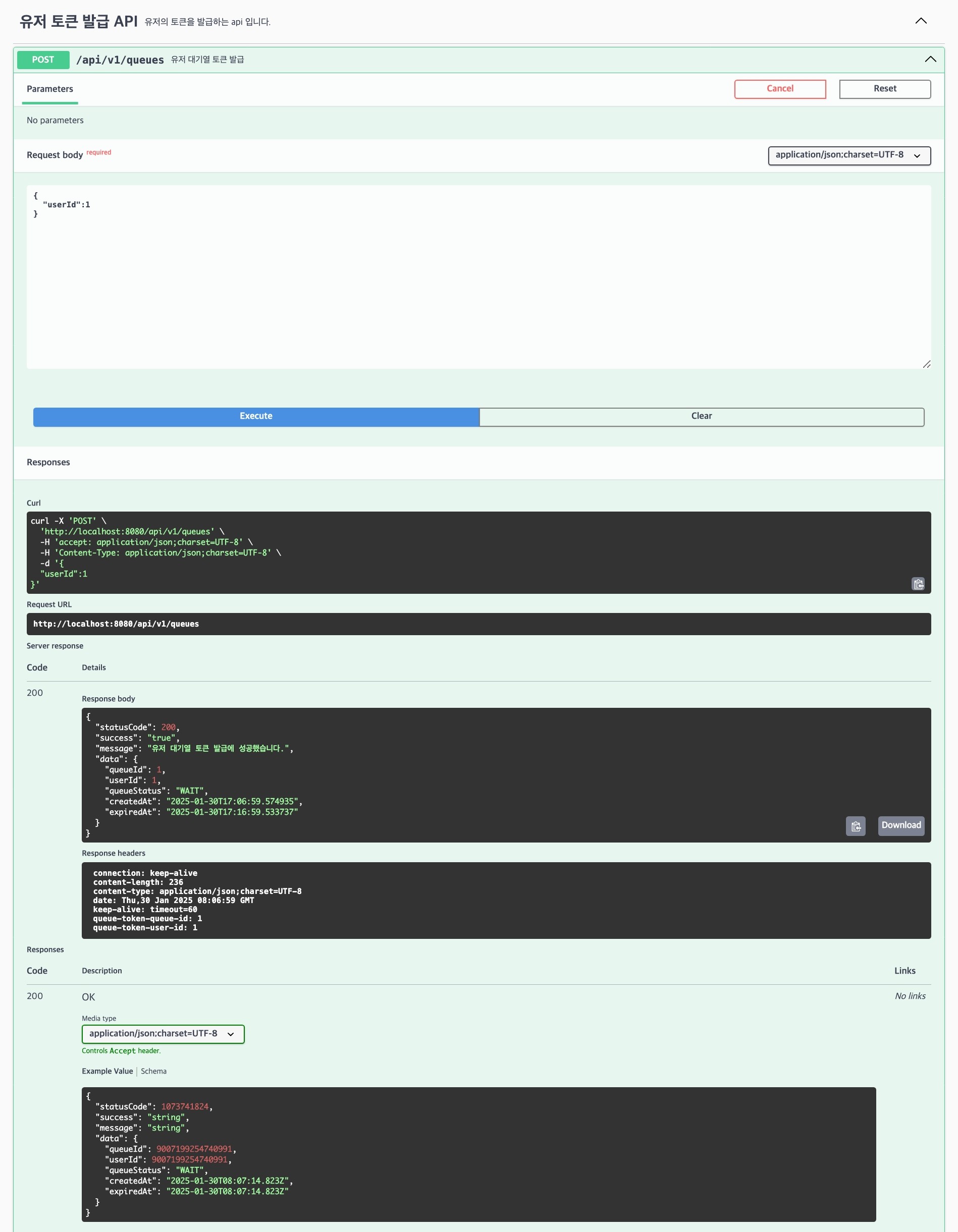Click the Response headers label
The image size is (958, 1232).
114,853
